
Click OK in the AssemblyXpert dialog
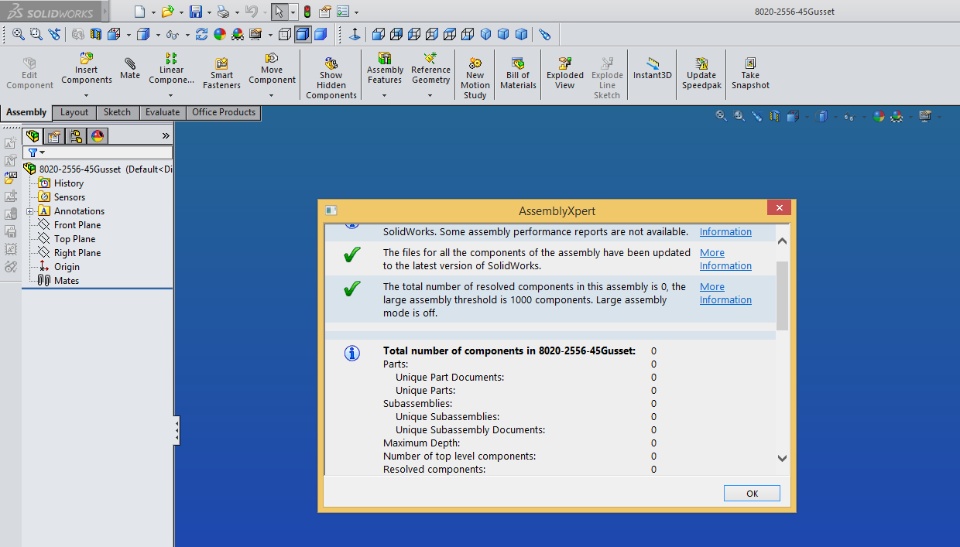752,494
